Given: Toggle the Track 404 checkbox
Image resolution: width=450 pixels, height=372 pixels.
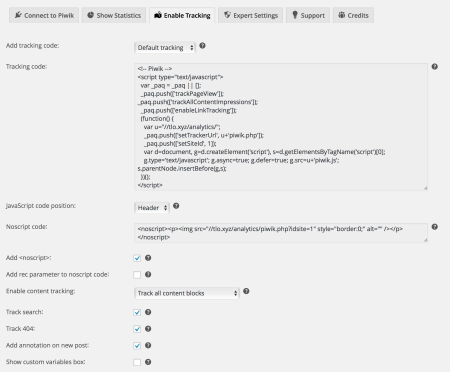Looking at the screenshot, I should 137,329.
